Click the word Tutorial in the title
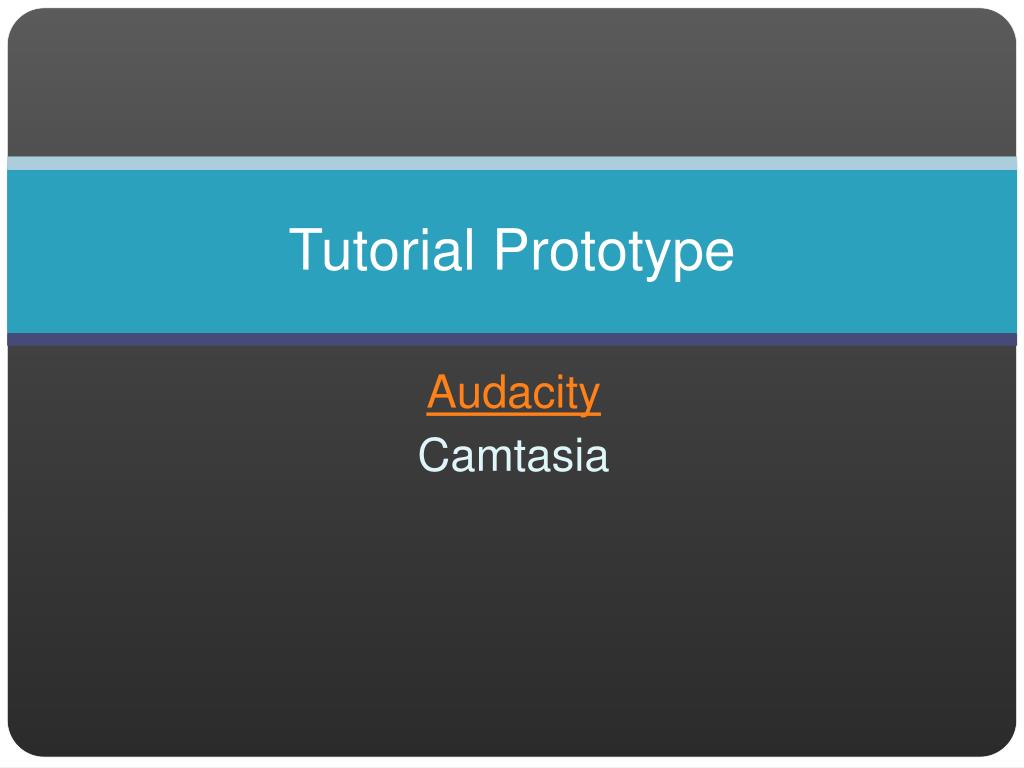1024x768 pixels. (x=381, y=249)
